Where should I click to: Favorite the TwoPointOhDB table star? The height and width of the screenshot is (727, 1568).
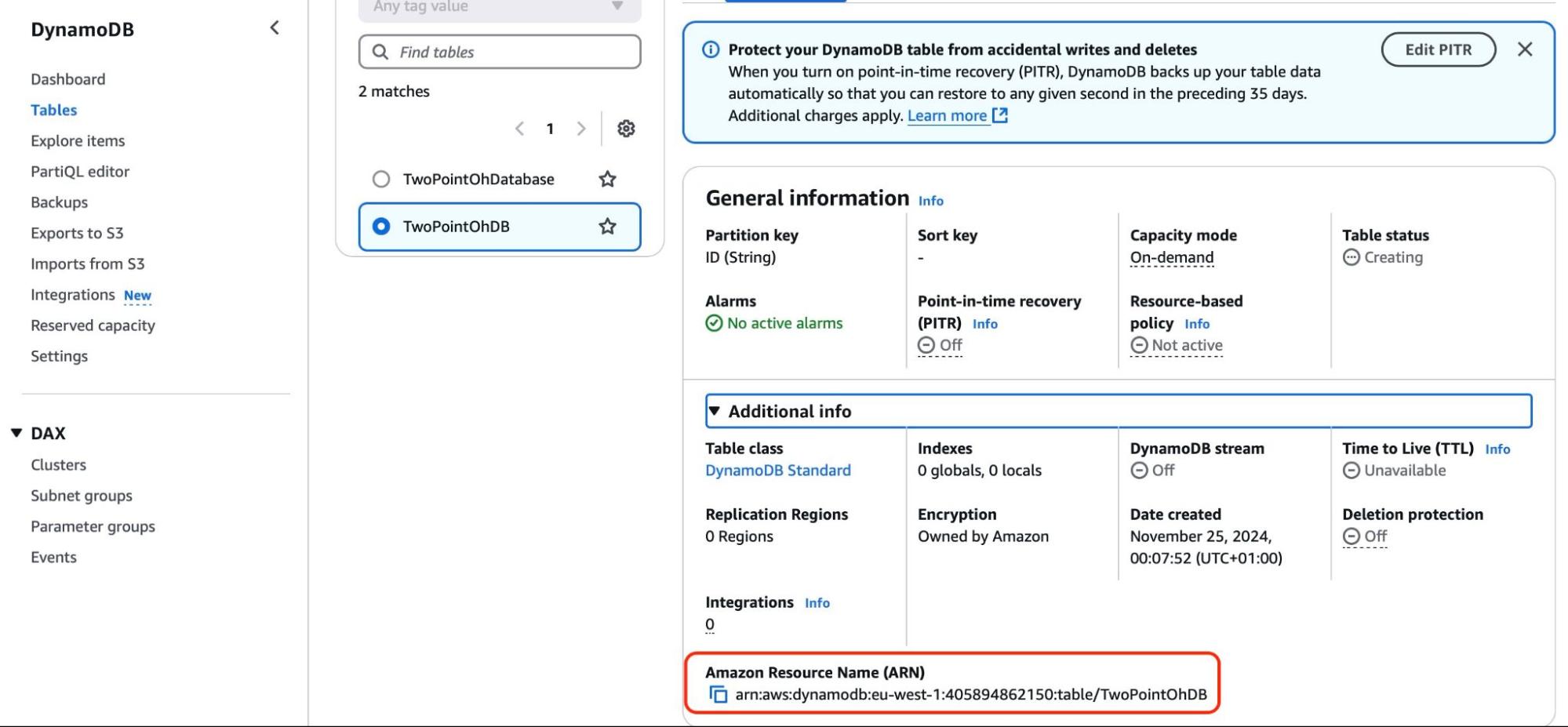click(607, 226)
